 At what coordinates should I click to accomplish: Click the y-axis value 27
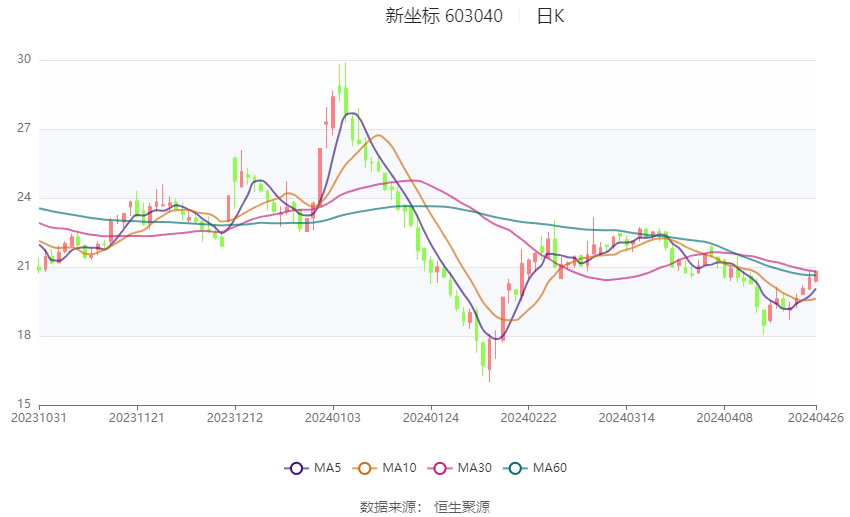pos(24,128)
